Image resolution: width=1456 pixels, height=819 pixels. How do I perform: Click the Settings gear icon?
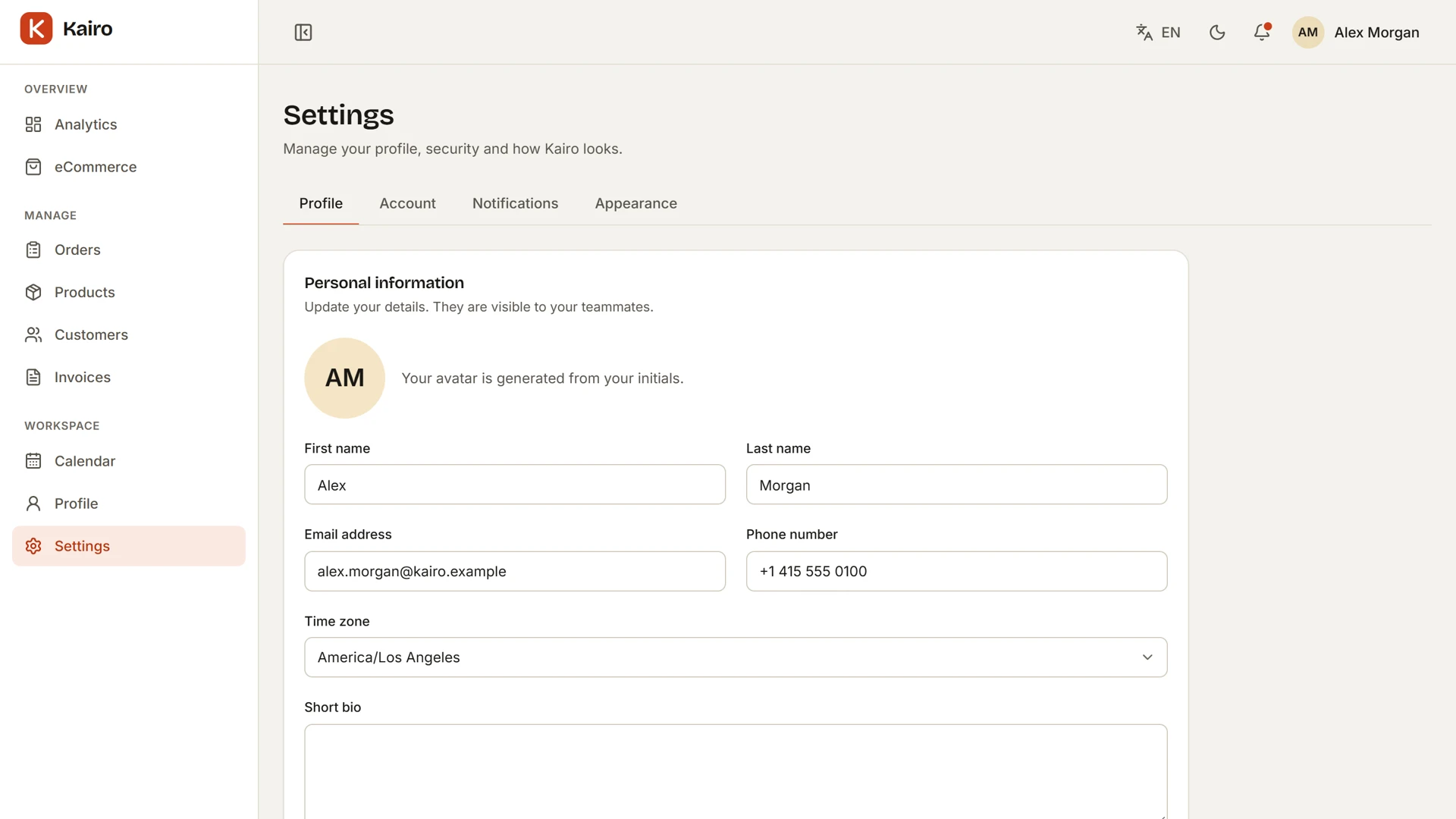33,546
